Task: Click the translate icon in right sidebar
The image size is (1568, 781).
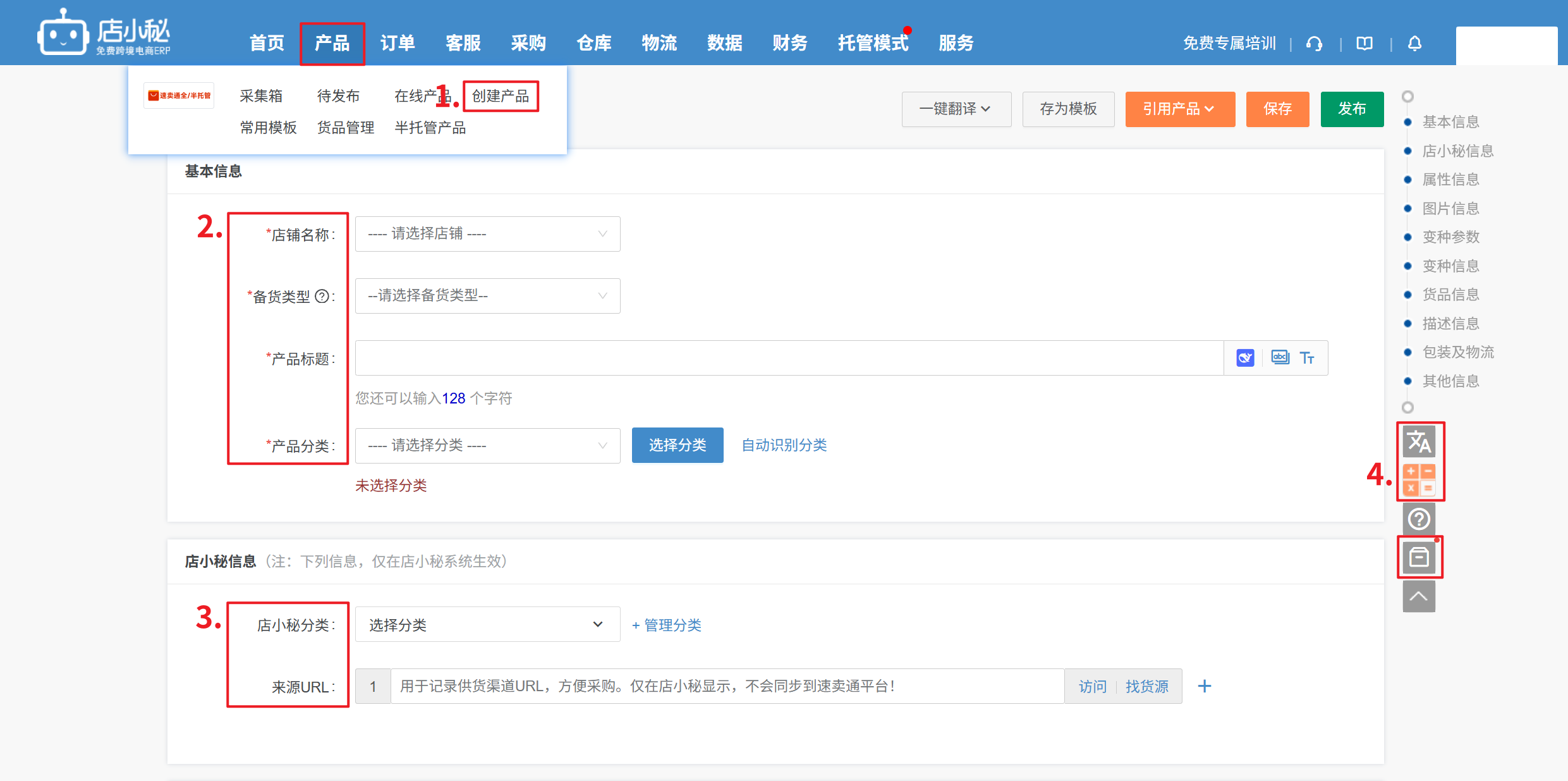Action: [x=1419, y=441]
